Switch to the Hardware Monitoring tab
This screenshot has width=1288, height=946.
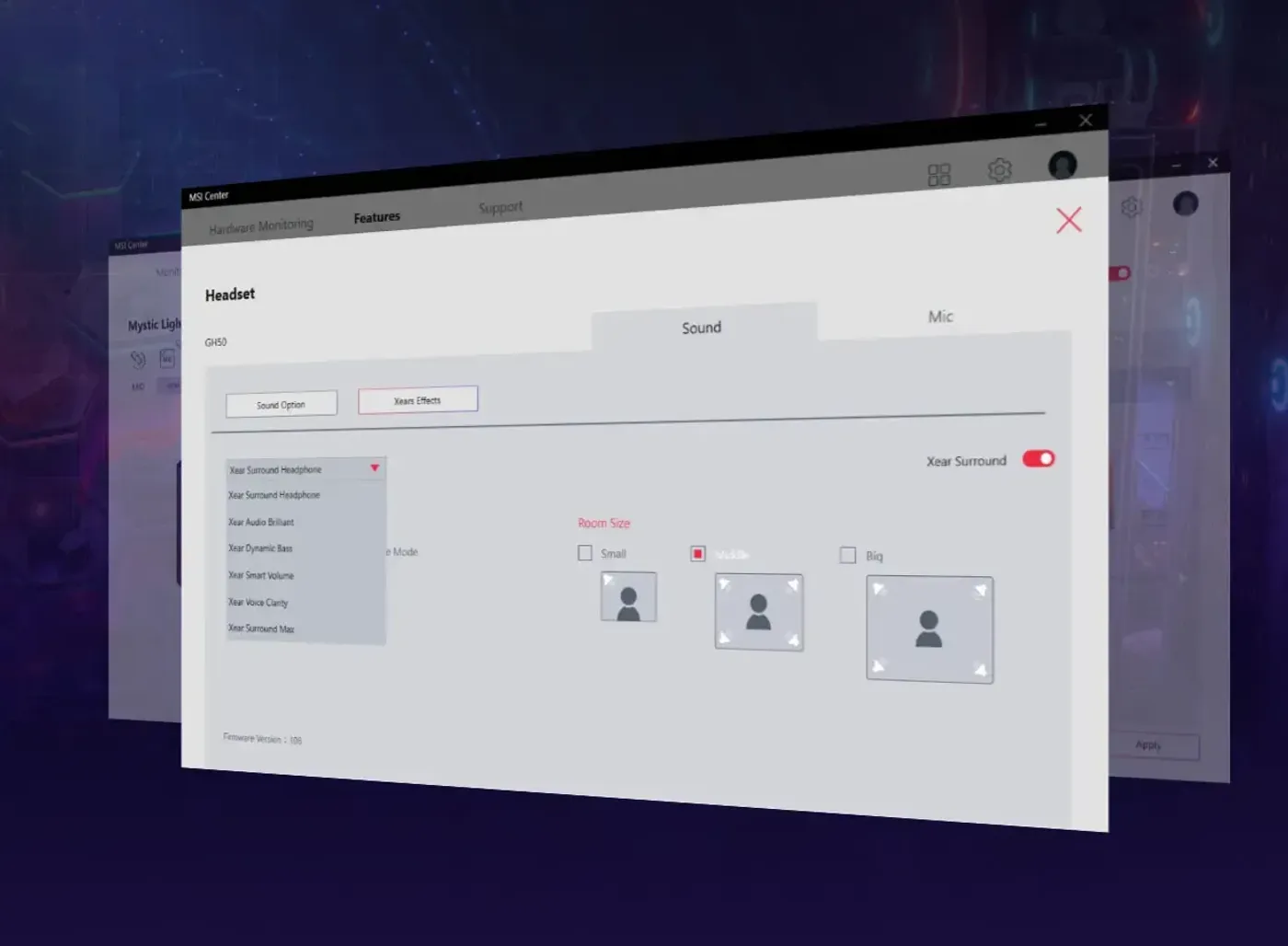(x=261, y=226)
